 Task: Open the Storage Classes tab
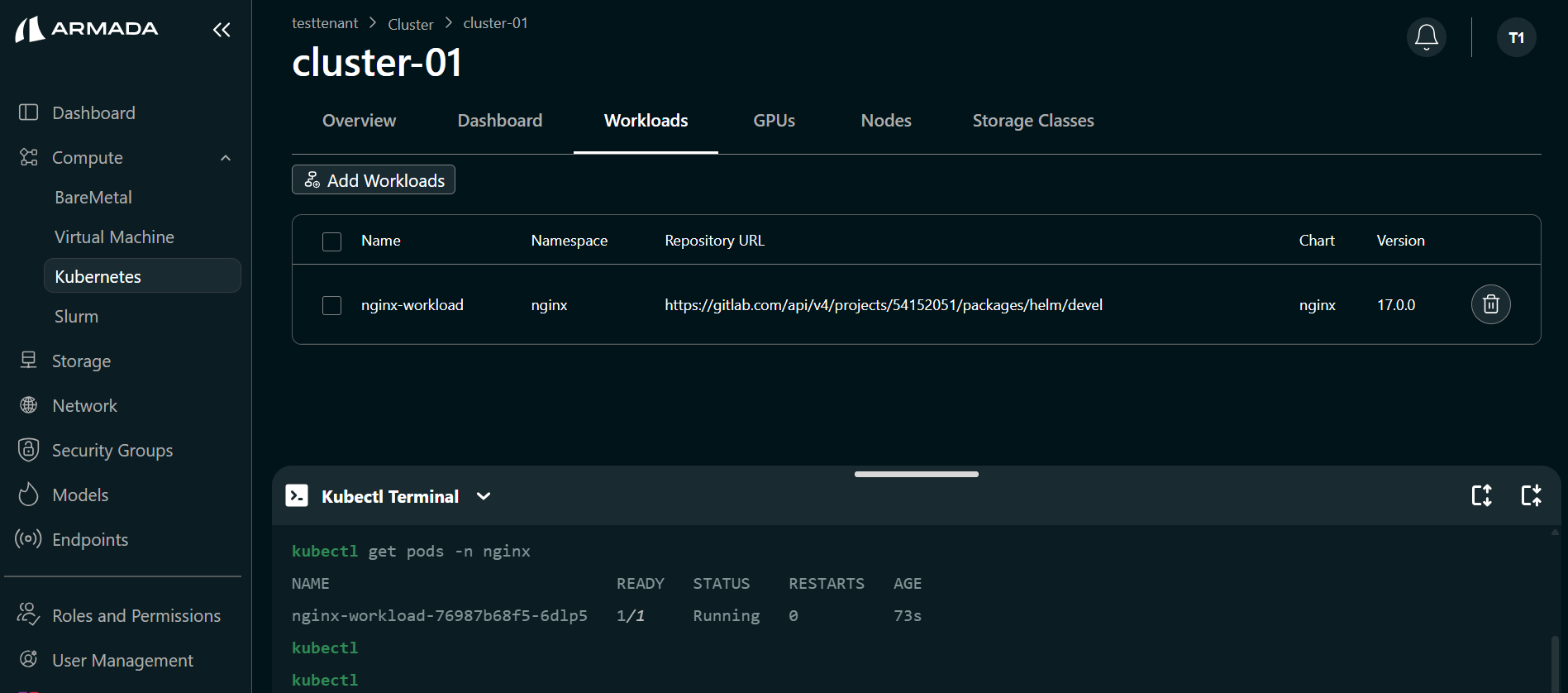1033,121
